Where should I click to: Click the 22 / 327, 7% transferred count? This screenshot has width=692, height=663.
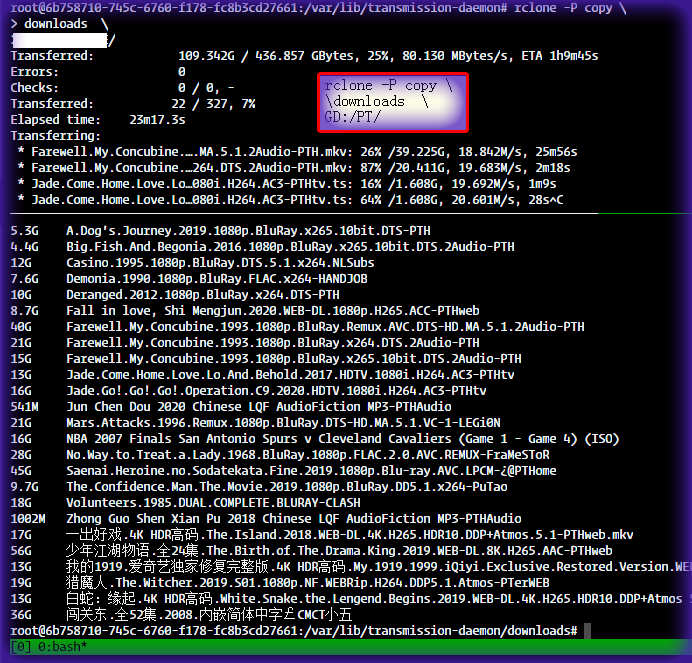click(213, 104)
